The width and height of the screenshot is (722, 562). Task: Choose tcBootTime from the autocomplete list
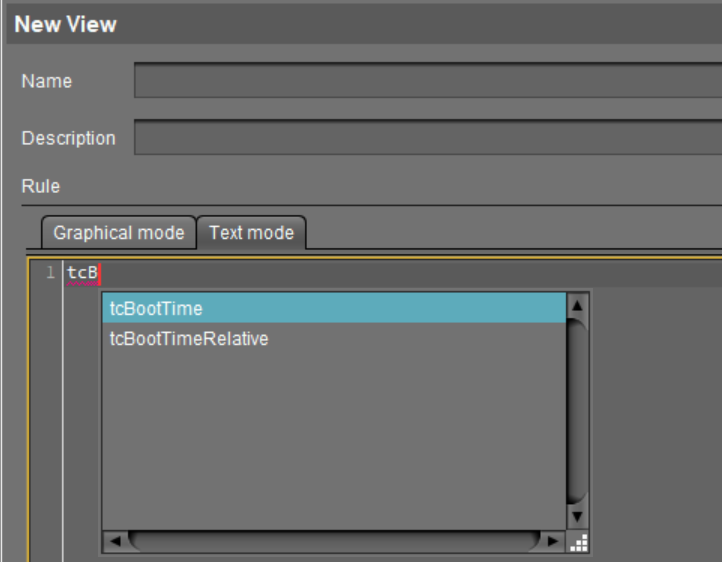(x=333, y=309)
